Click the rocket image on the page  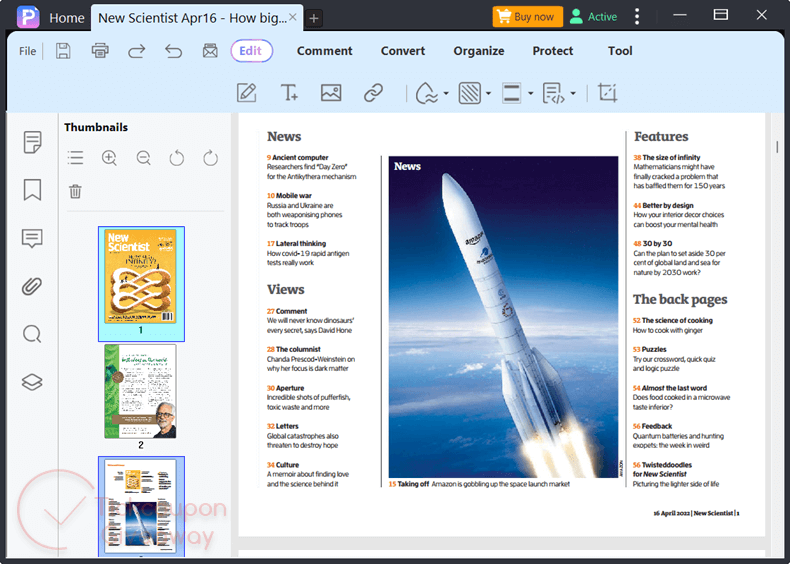(x=503, y=317)
